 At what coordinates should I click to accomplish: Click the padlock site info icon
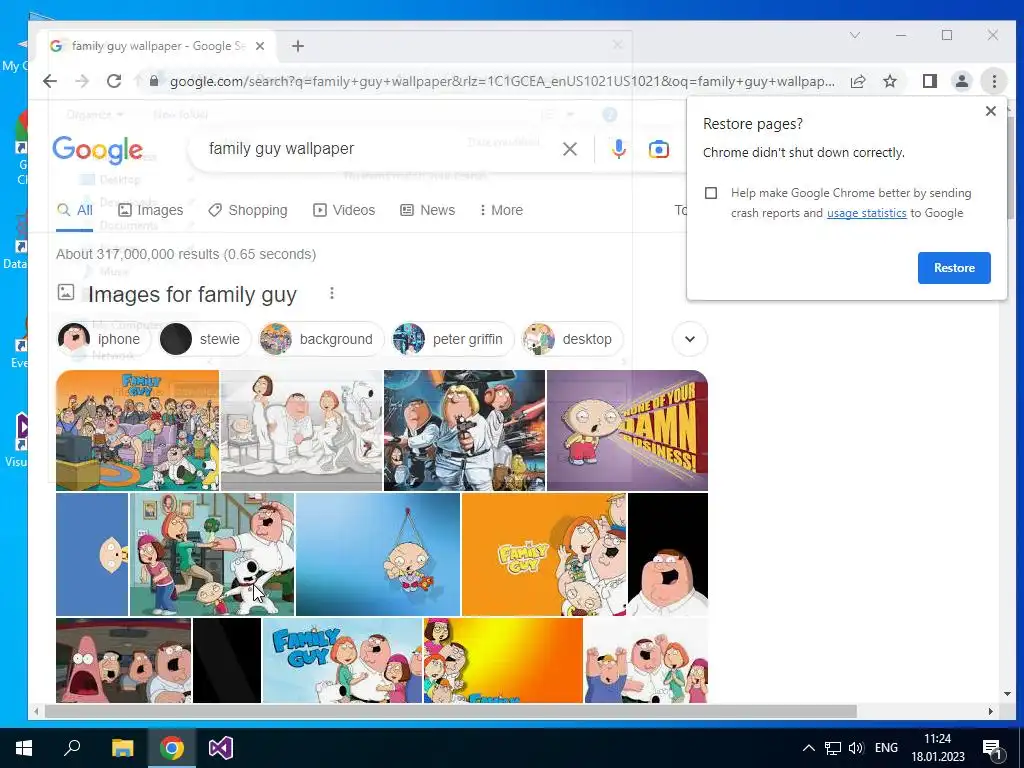(x=154, y=81)
